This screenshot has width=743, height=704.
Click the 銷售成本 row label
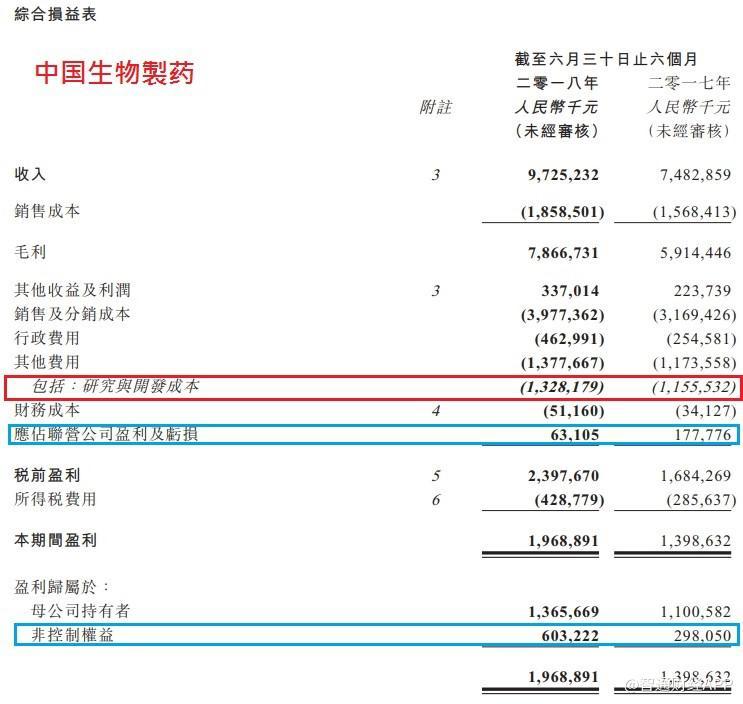click(x=47, y=211)
